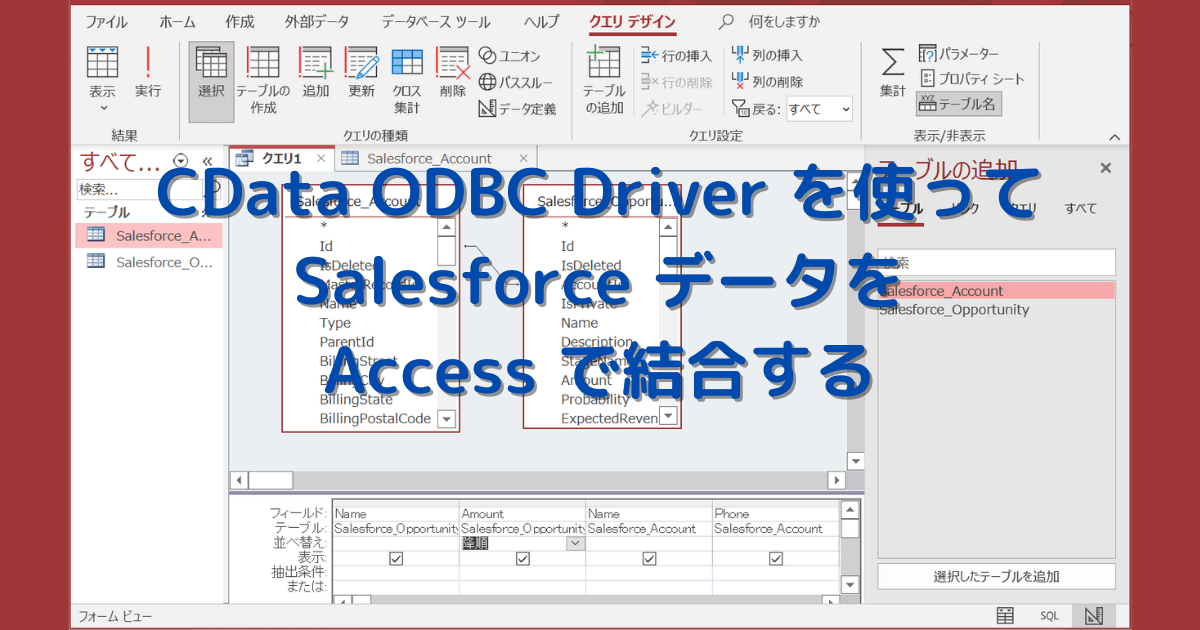Toggle 表示 checkbox for Amount column
This screenshot has width=1200, height=630.
click(523, 558)
